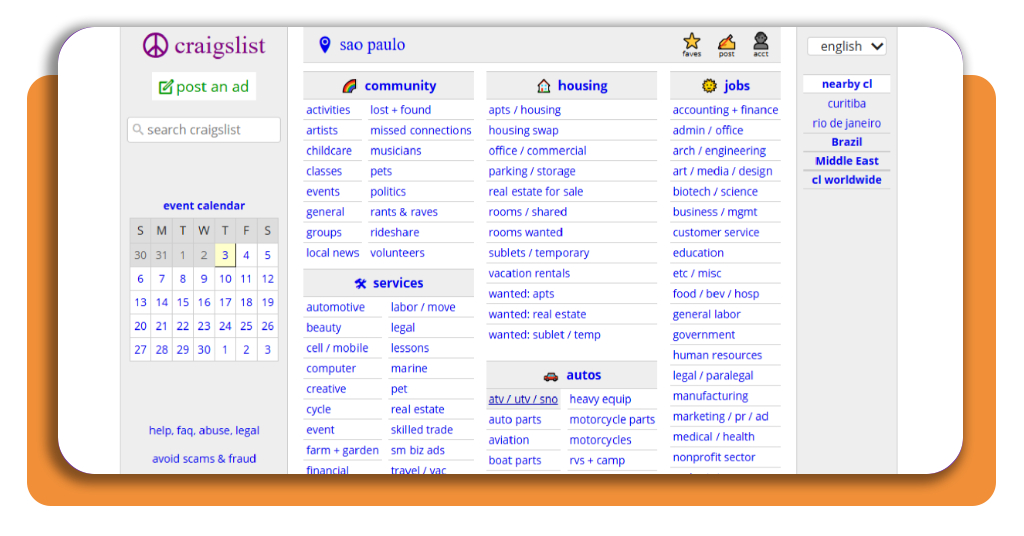This screenshot has width=1024, height=536.
Task: Open nonprofit sector link
Action: (x=714, y=457)
